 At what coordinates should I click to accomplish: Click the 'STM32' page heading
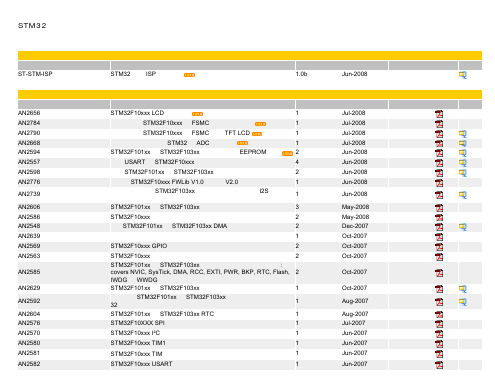point(32,26)
